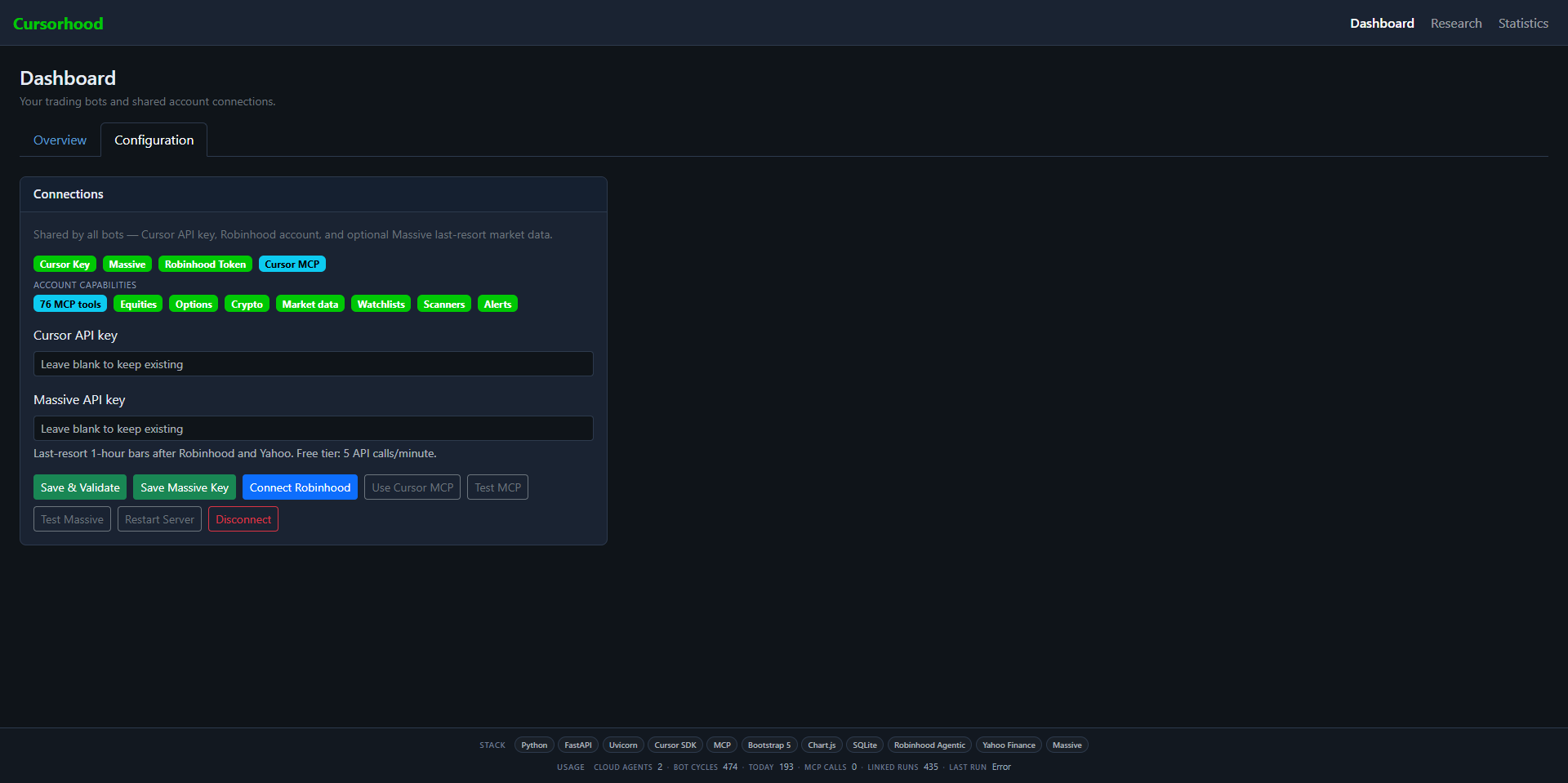This screenshot has height=783, width=1568.
Task: Click the Equities capability badge
Action: pyautogui.click(x=138, y=304)
